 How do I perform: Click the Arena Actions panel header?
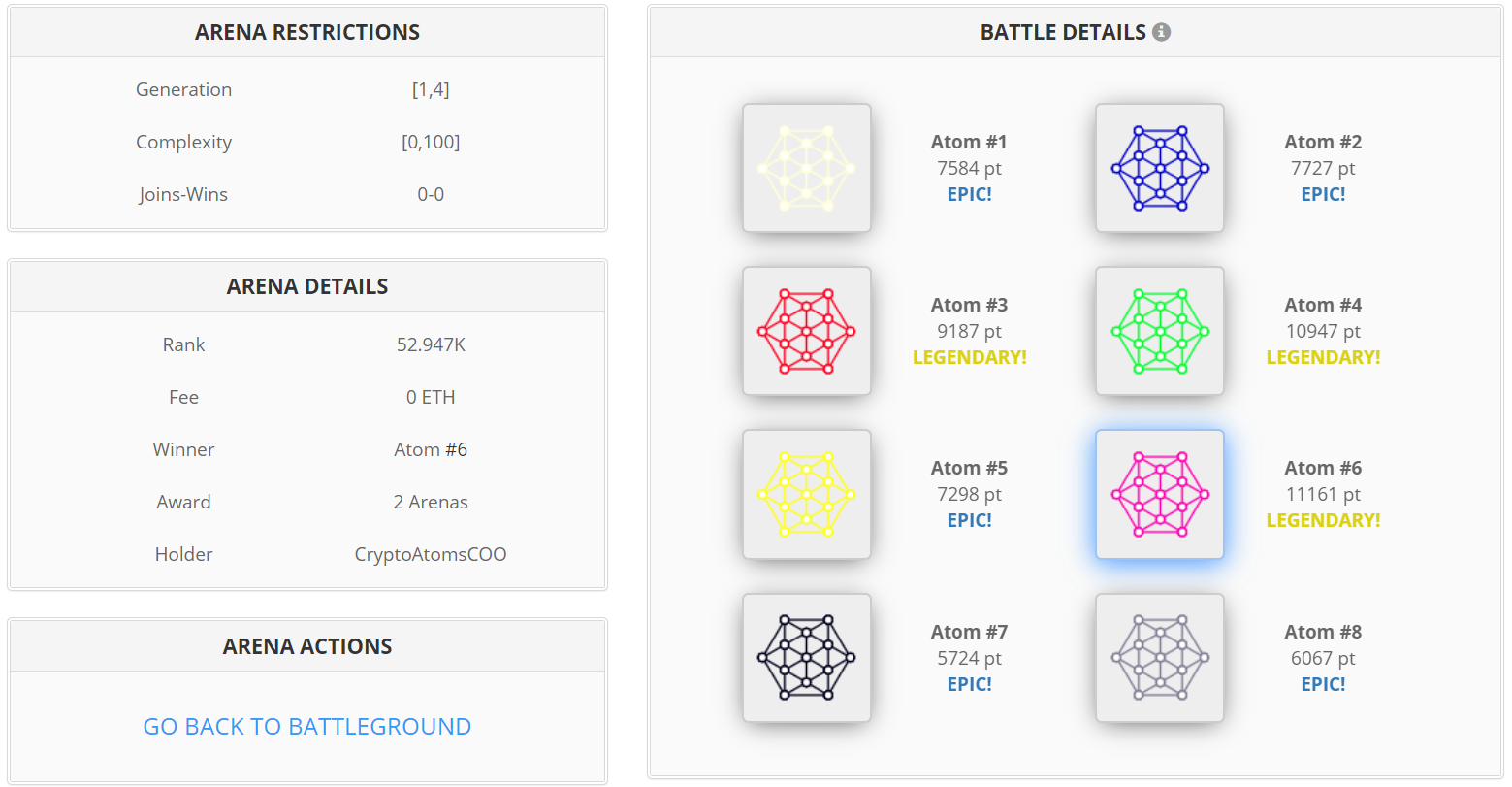pos(307,646)
